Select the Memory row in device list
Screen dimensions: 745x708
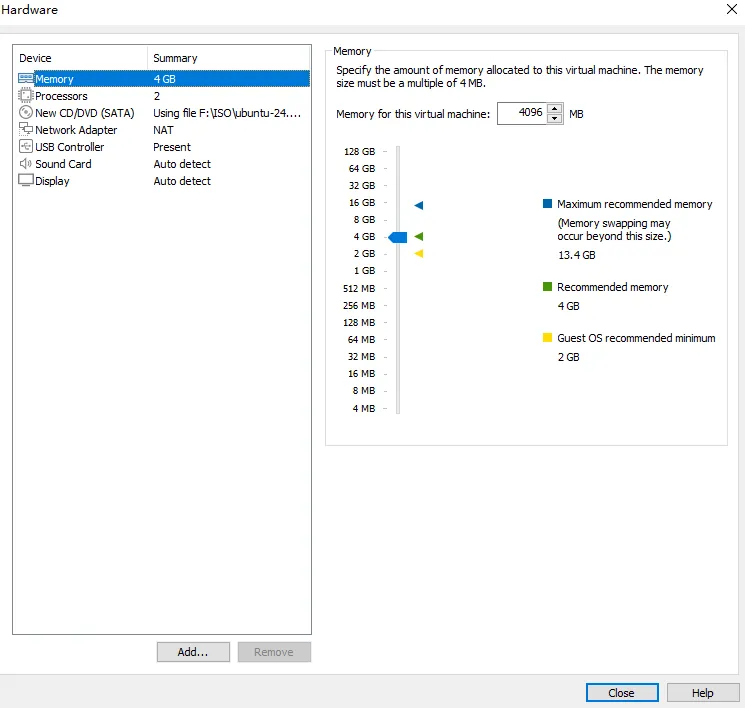tap(163, 79)
